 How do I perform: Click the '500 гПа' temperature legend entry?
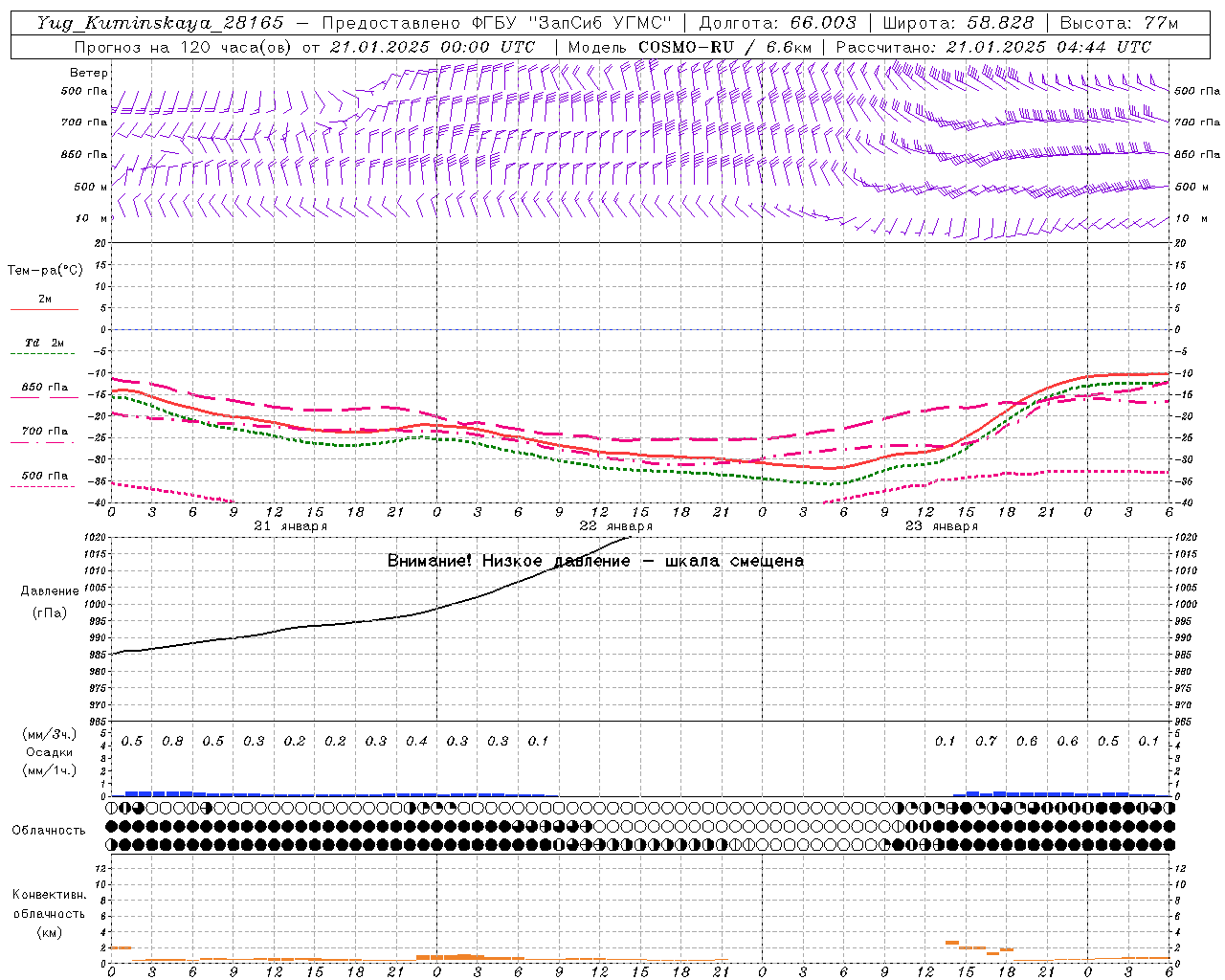pyautogui.click(x=45, y=476)
